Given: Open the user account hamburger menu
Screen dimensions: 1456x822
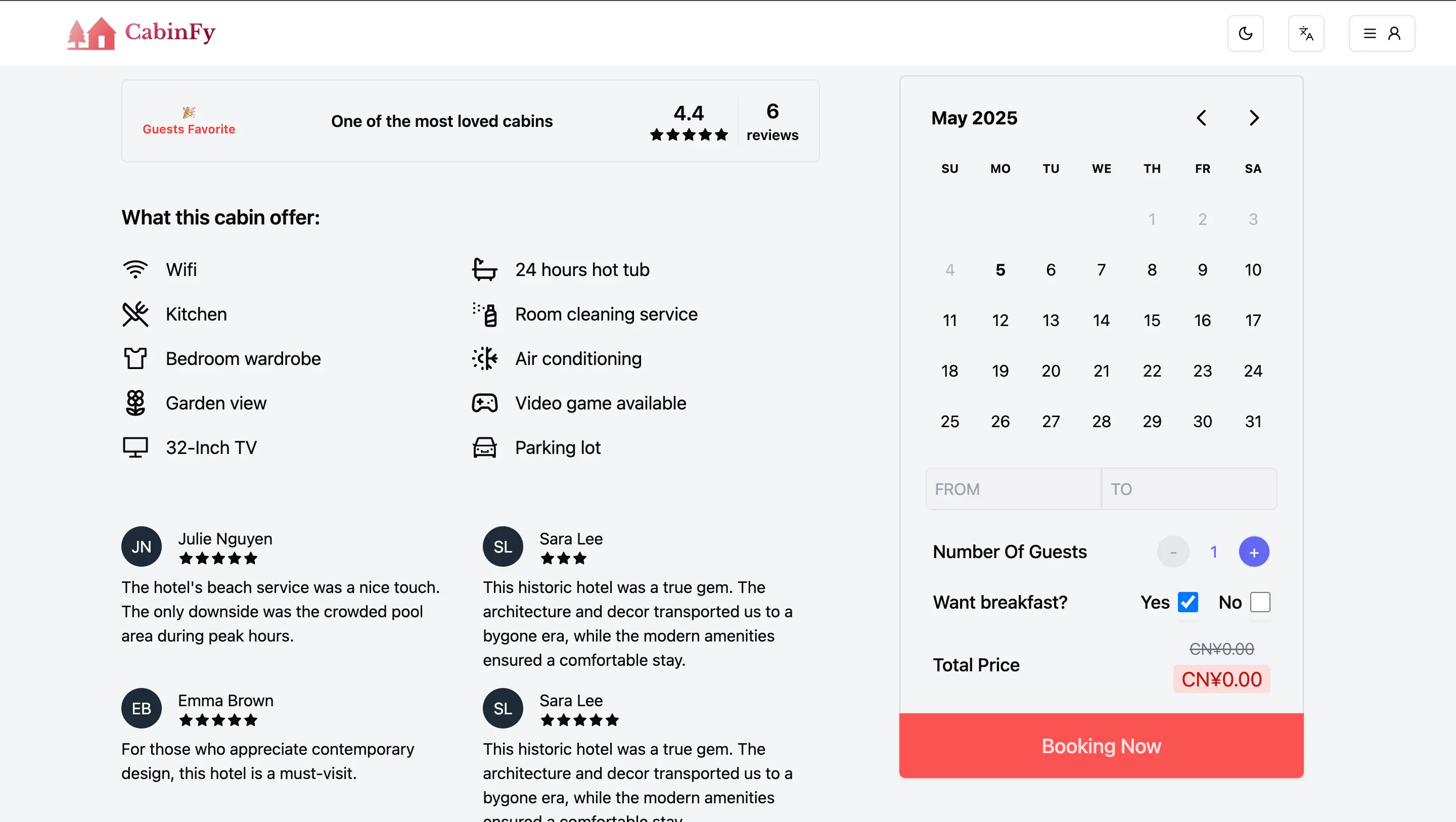Looking at the screenshot, I should click(x=1381, y=33).
